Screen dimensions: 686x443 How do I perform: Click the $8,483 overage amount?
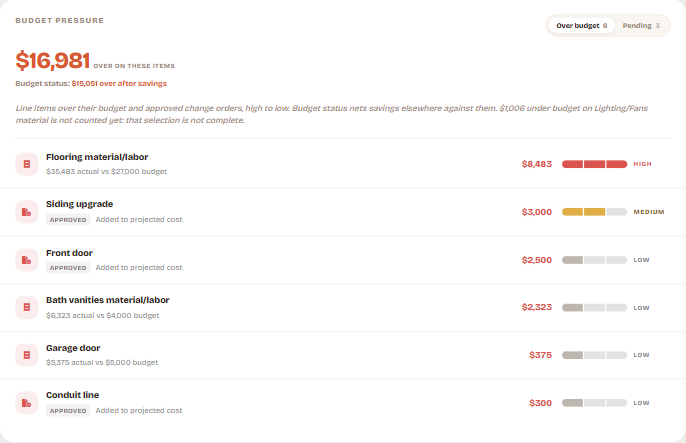click(x=536, y=164)
